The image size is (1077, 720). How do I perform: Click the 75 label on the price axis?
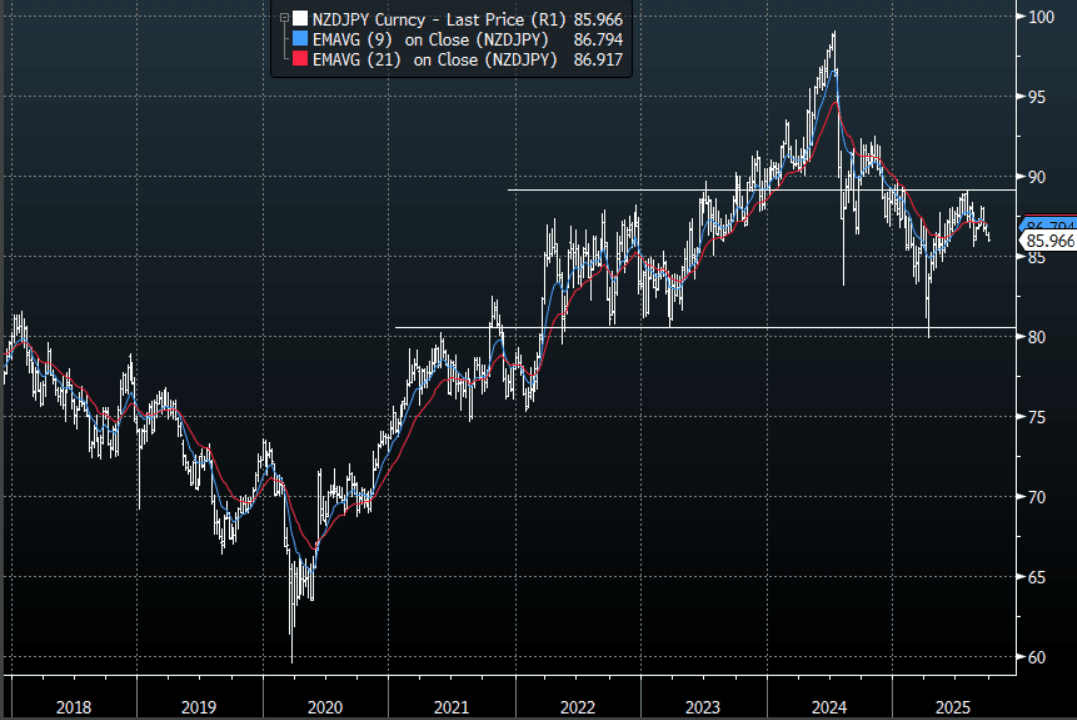(x=1036, y=417)
